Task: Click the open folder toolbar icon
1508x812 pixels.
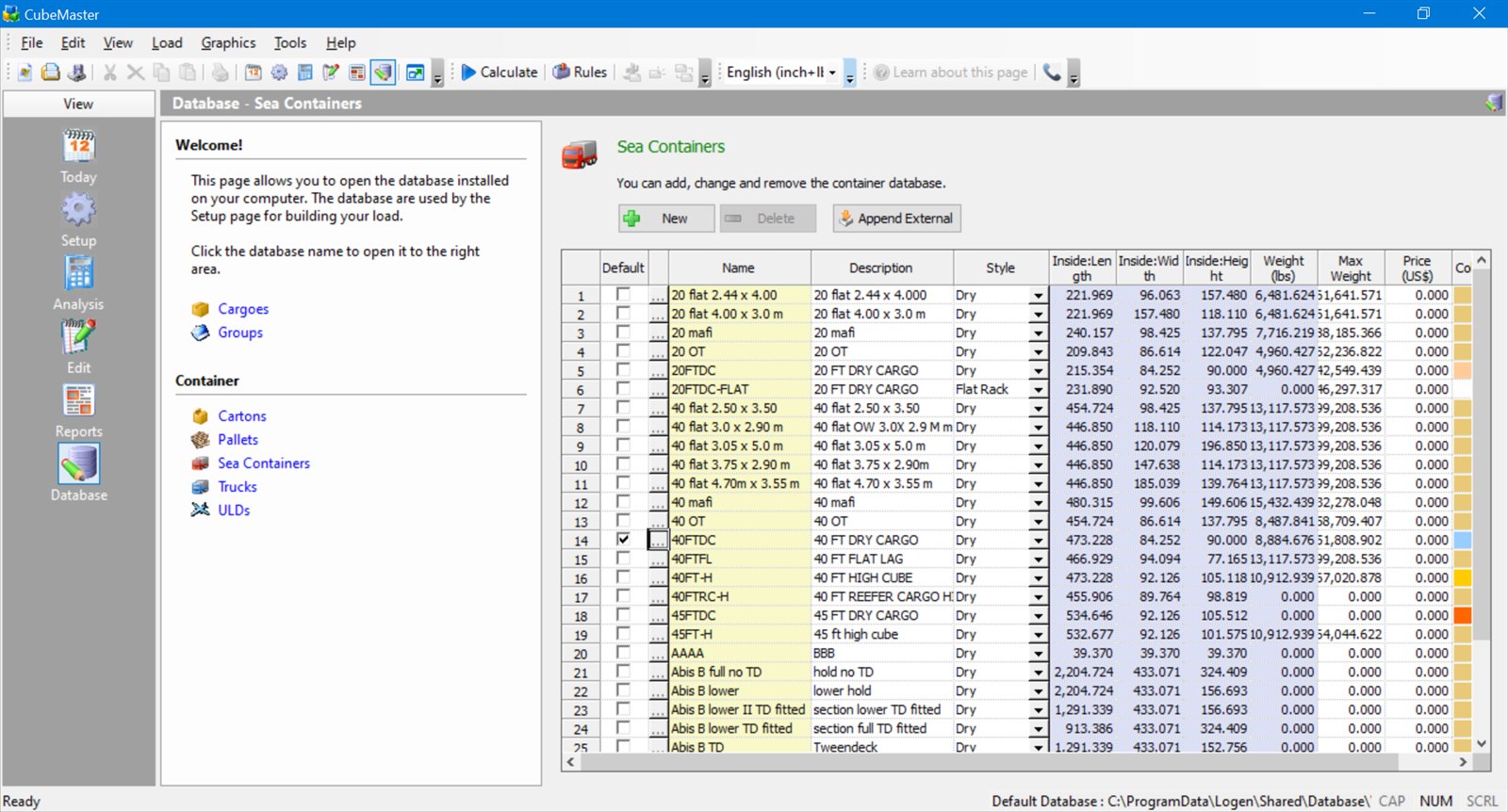Action: (x=51, y=73)
